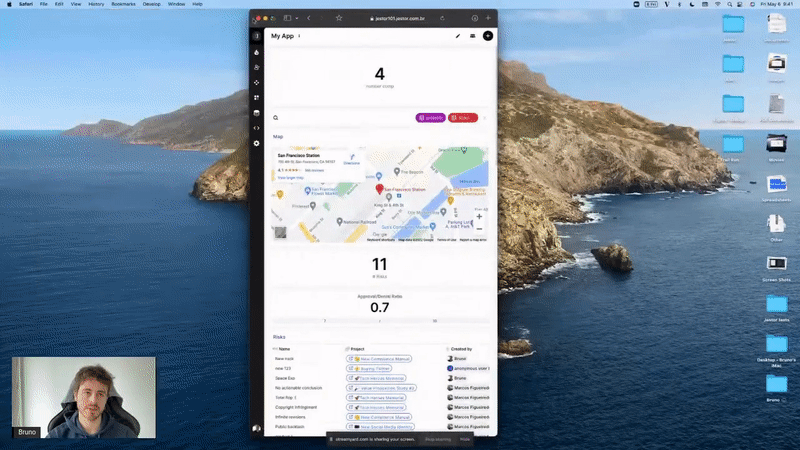Zoom out on the map with minus
The width and height of the screenshot is (800, 450).
[479, 229]
